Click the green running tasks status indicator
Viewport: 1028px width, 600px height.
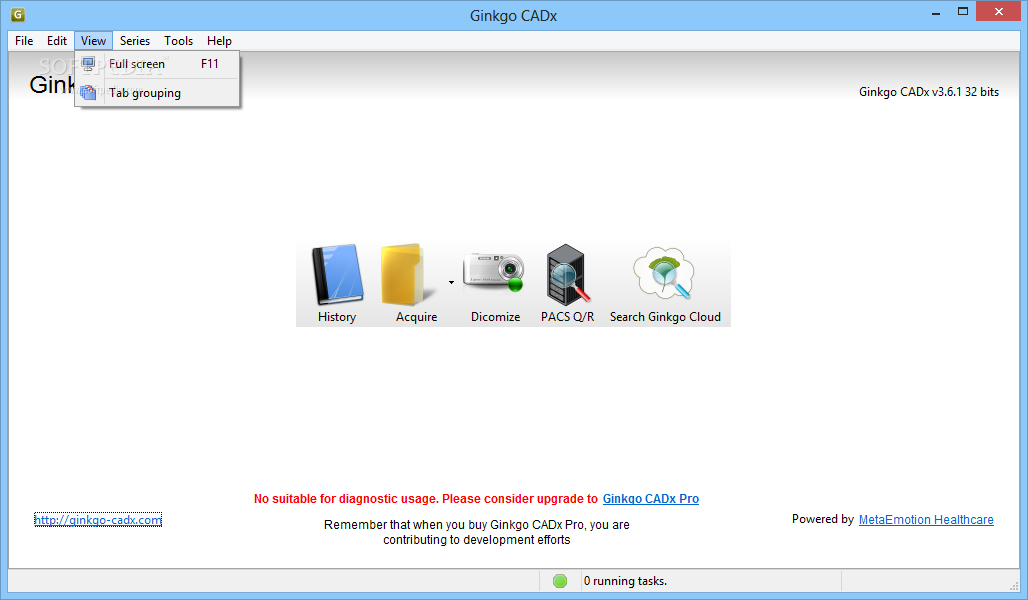coord(560,581)
